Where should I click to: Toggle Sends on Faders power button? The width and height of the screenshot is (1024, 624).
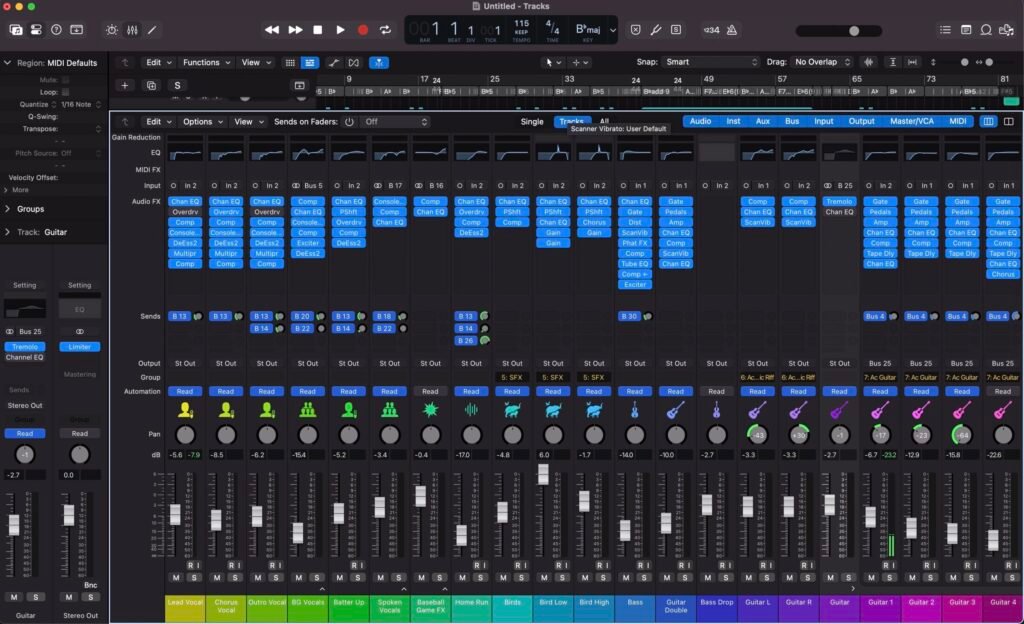tap(349, 122)
